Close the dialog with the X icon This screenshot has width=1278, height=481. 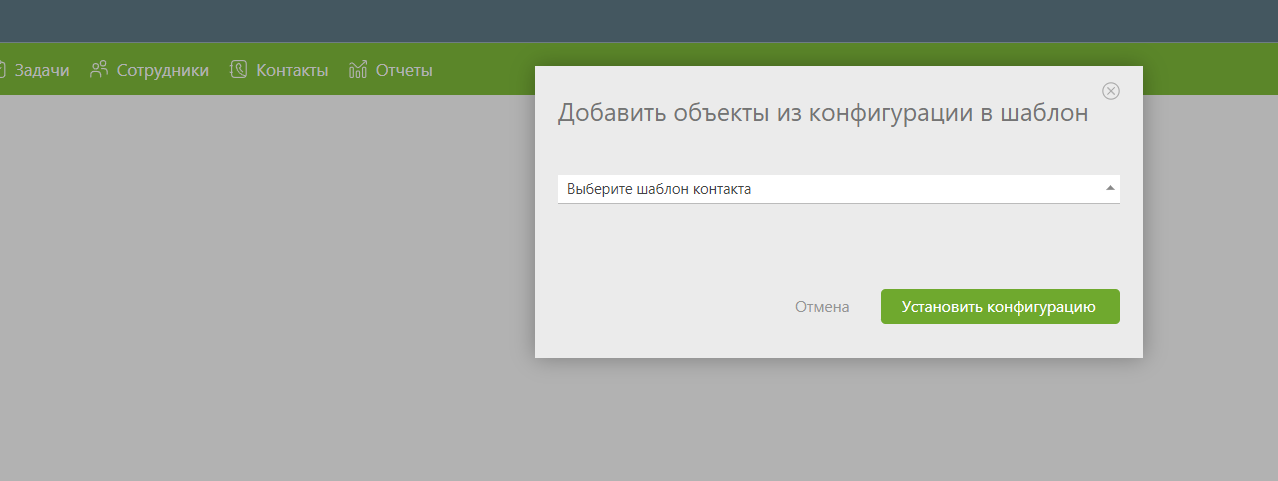(x=1110, y=91)
